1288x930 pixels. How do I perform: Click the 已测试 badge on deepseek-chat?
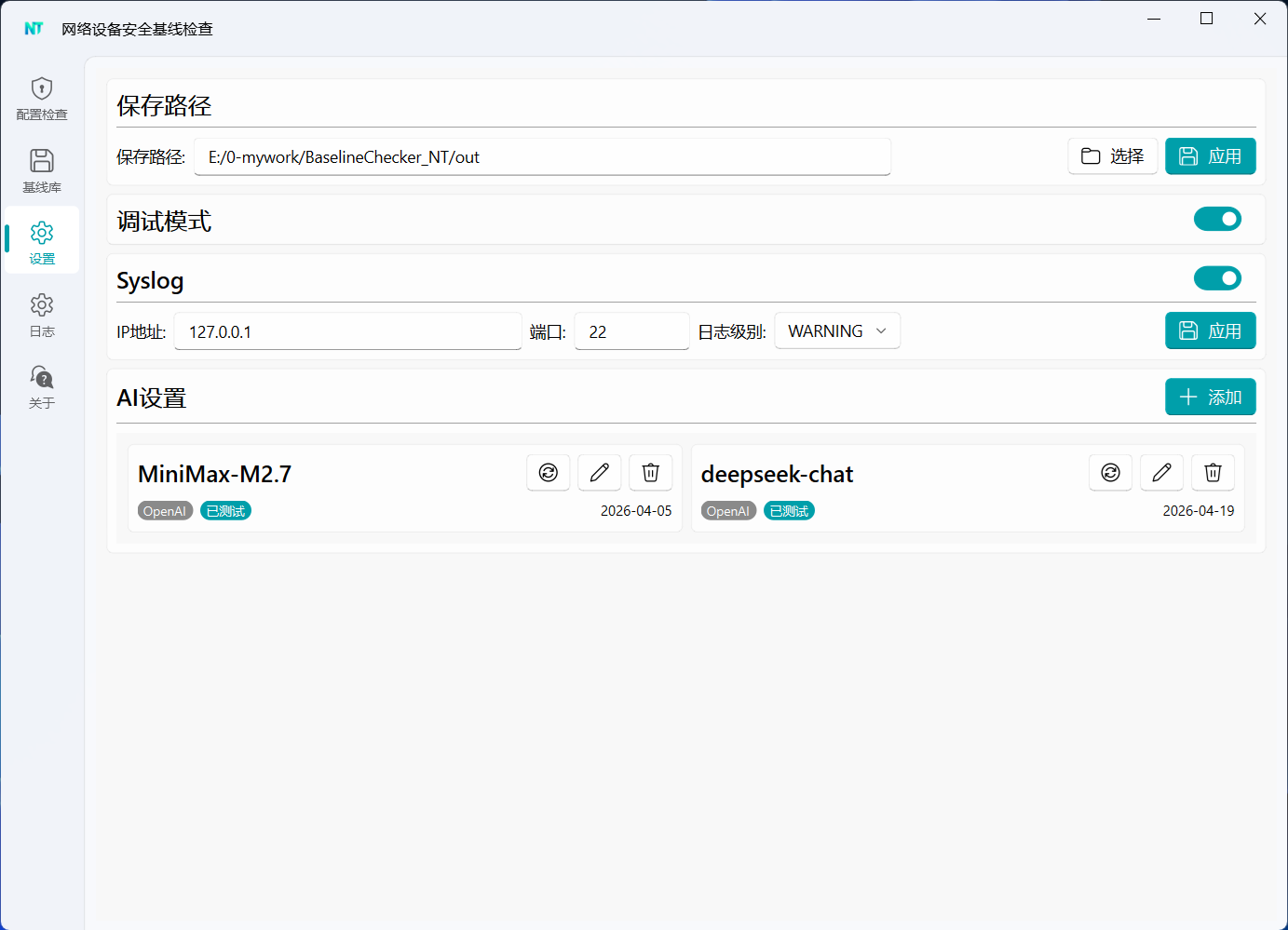click(789, 511)
